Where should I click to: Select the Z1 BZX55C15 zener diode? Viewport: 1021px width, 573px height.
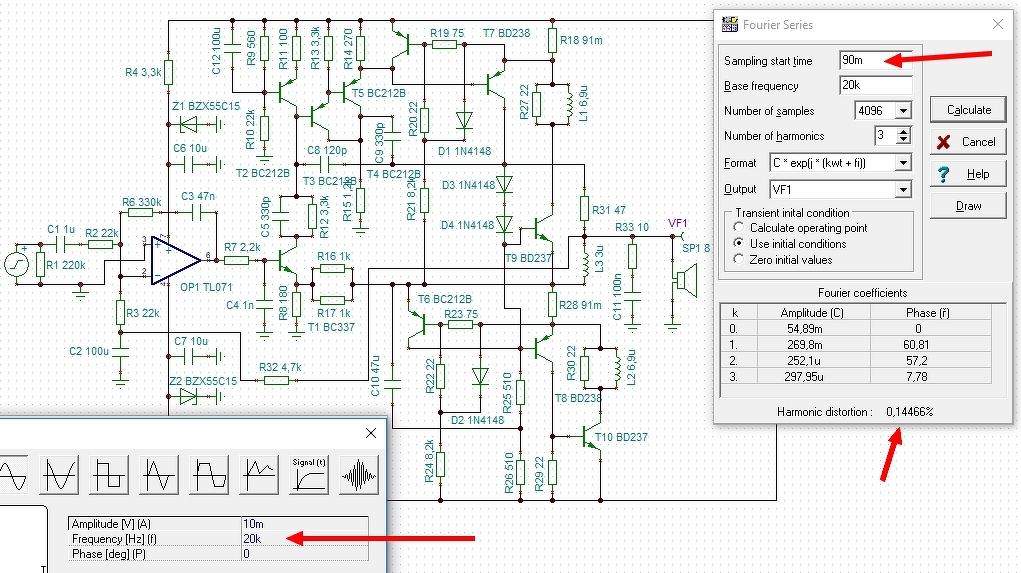click(x=189, y=124)
